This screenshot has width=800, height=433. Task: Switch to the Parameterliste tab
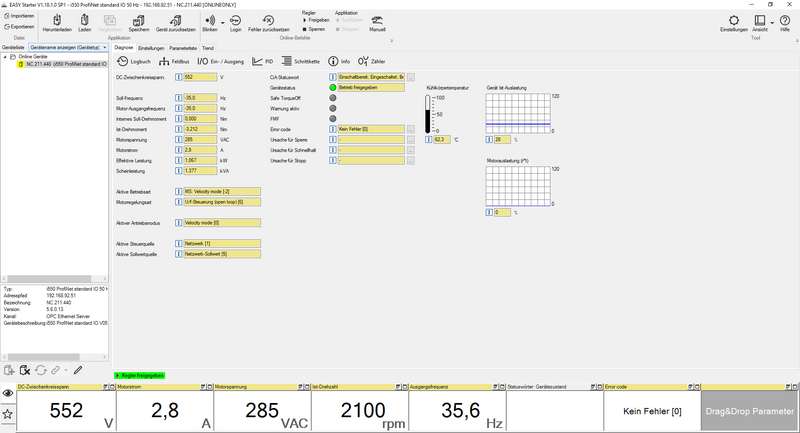(x=183, y=48)
